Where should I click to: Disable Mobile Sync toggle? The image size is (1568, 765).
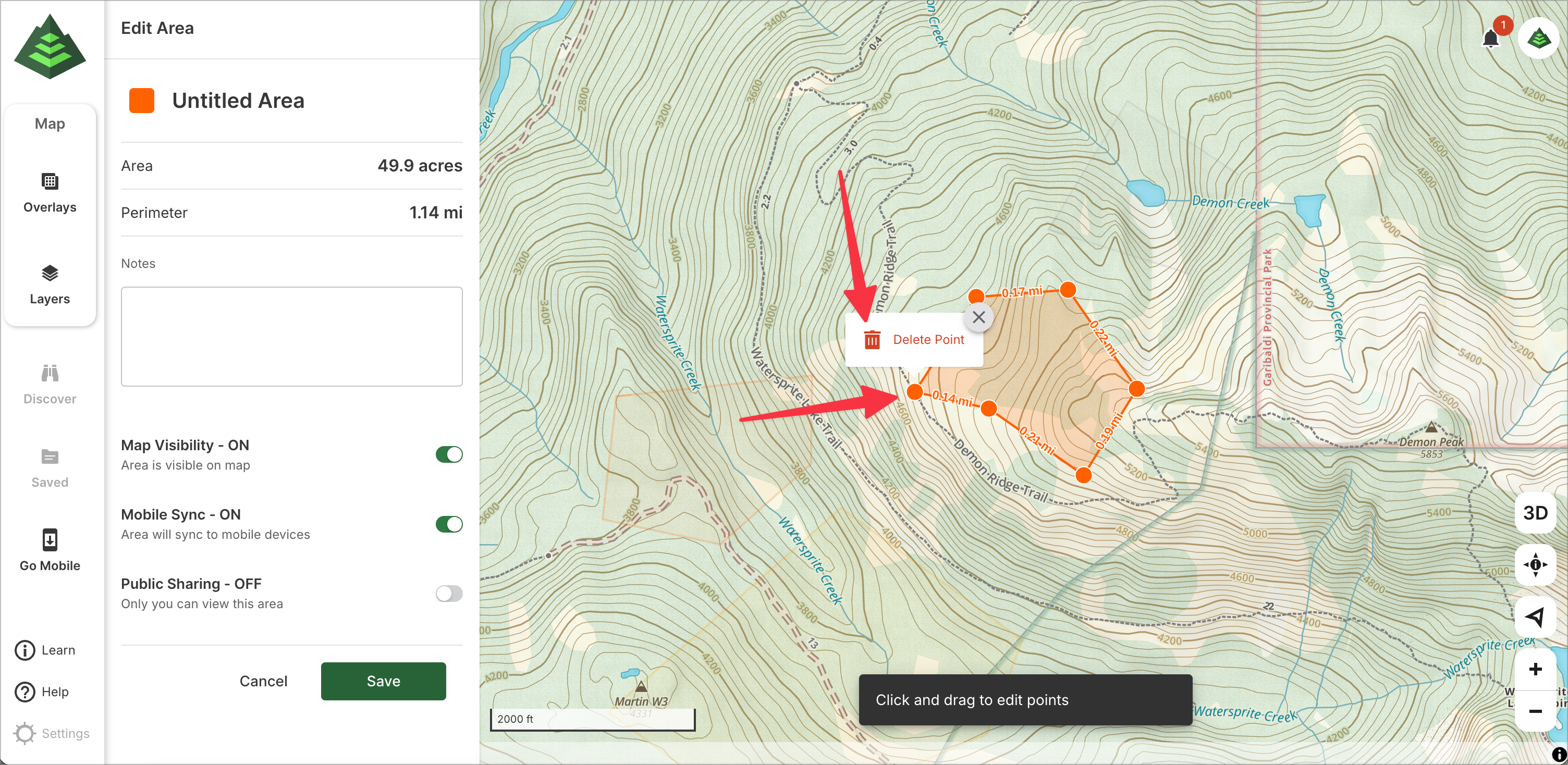click(449, 524)
